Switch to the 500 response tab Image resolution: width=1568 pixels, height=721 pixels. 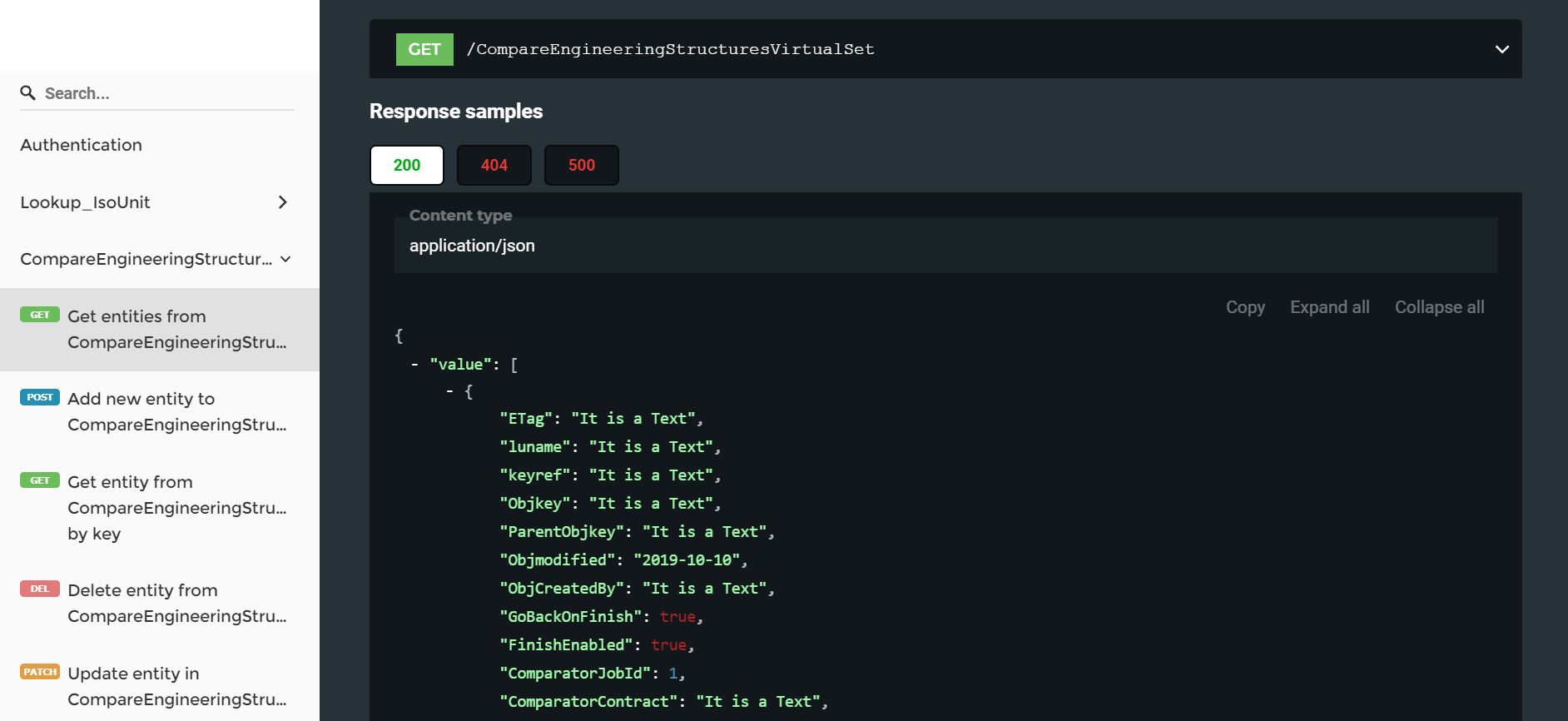pos(582,165)
